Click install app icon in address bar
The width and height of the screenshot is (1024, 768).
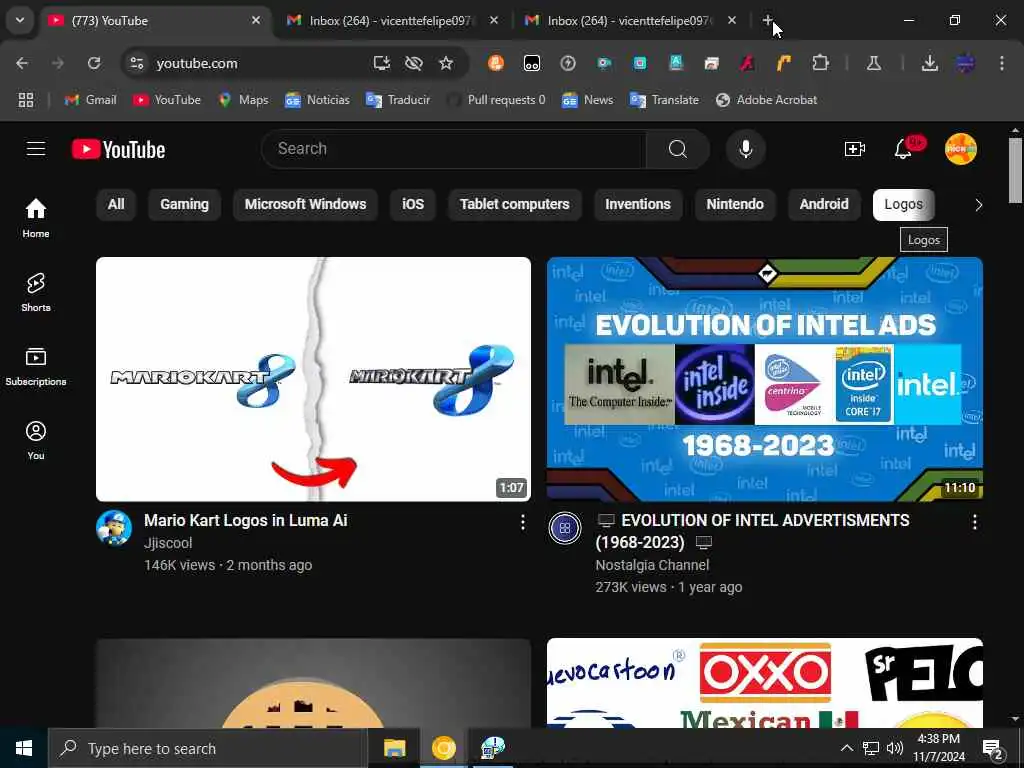click(381, 63)
